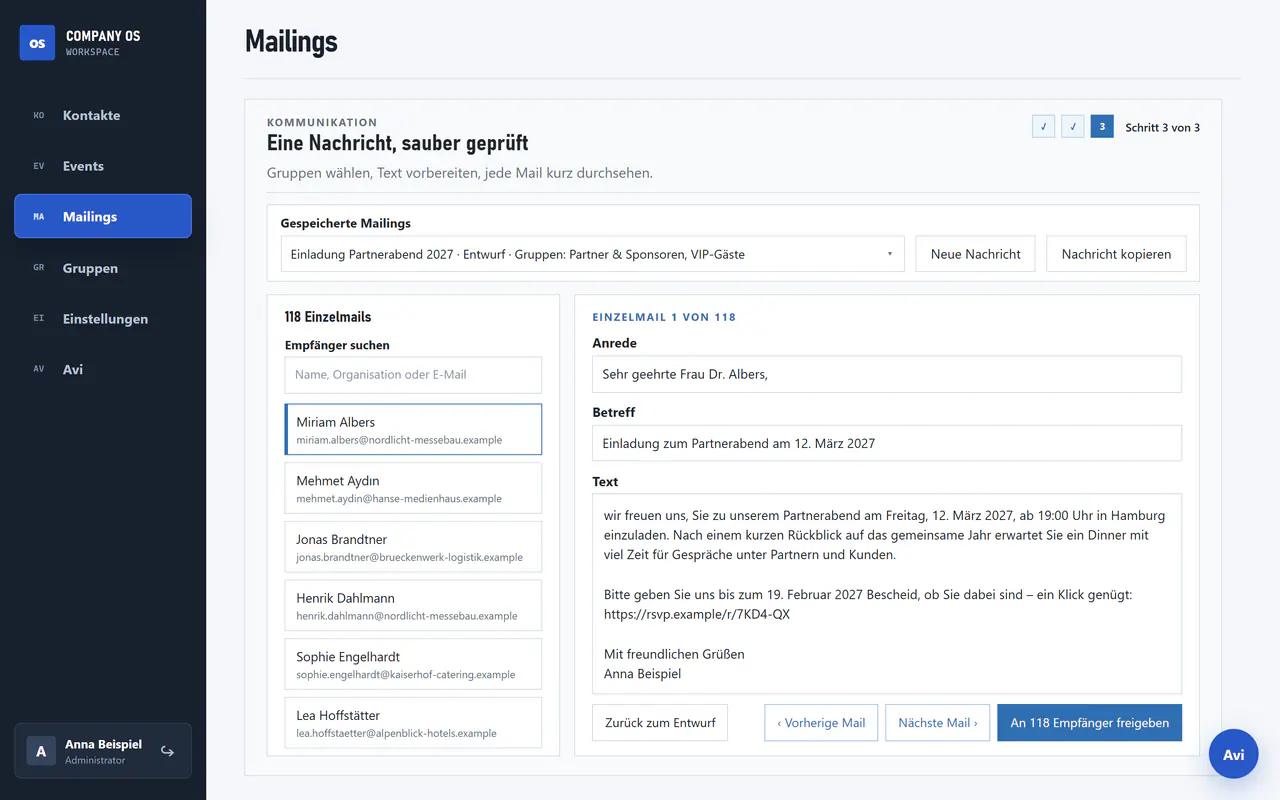Go to Vorherige Mail
Screen dimensions: 1280x800
(821, 723)
